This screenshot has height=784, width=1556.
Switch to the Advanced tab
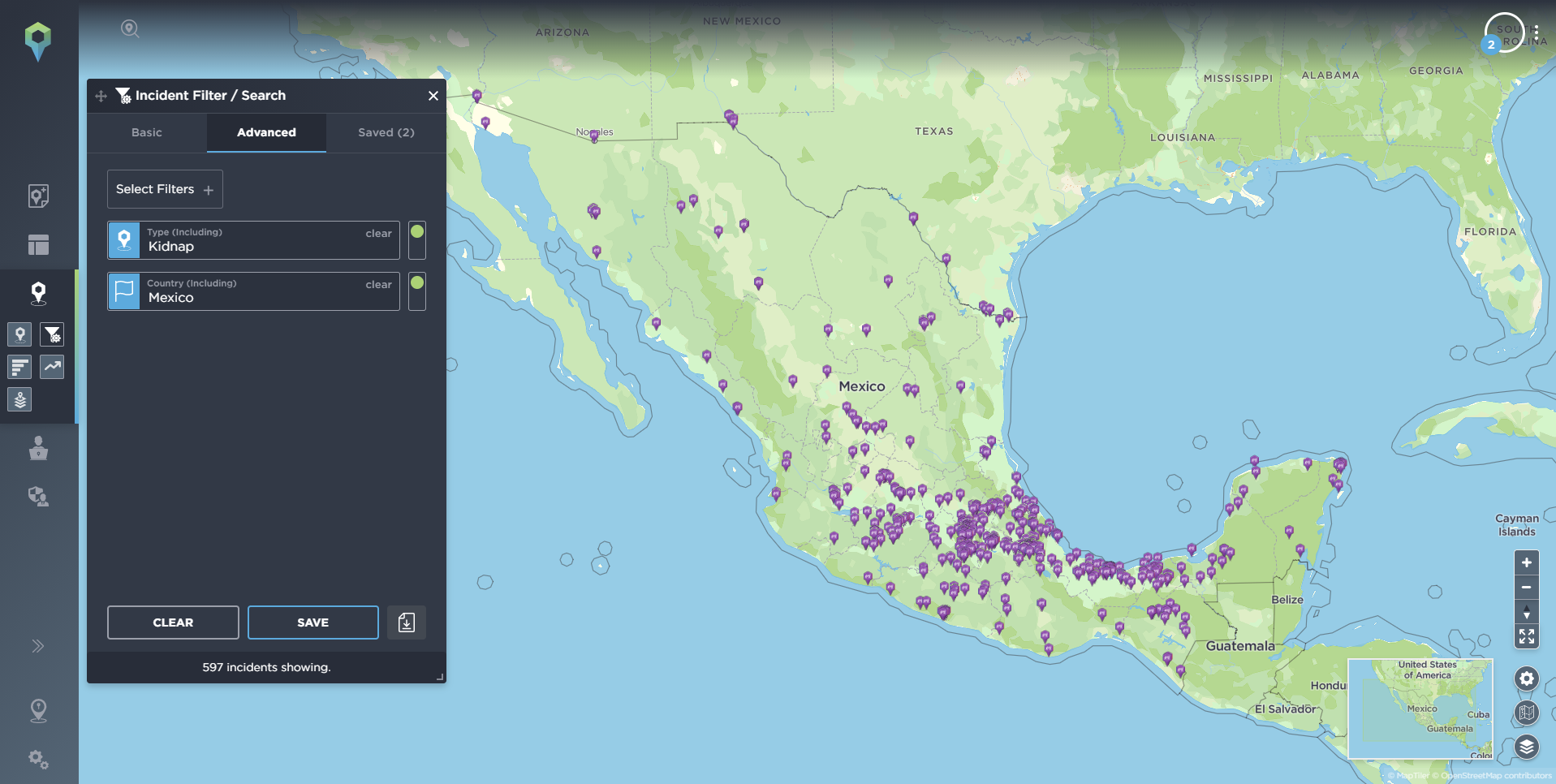point(266,132)
